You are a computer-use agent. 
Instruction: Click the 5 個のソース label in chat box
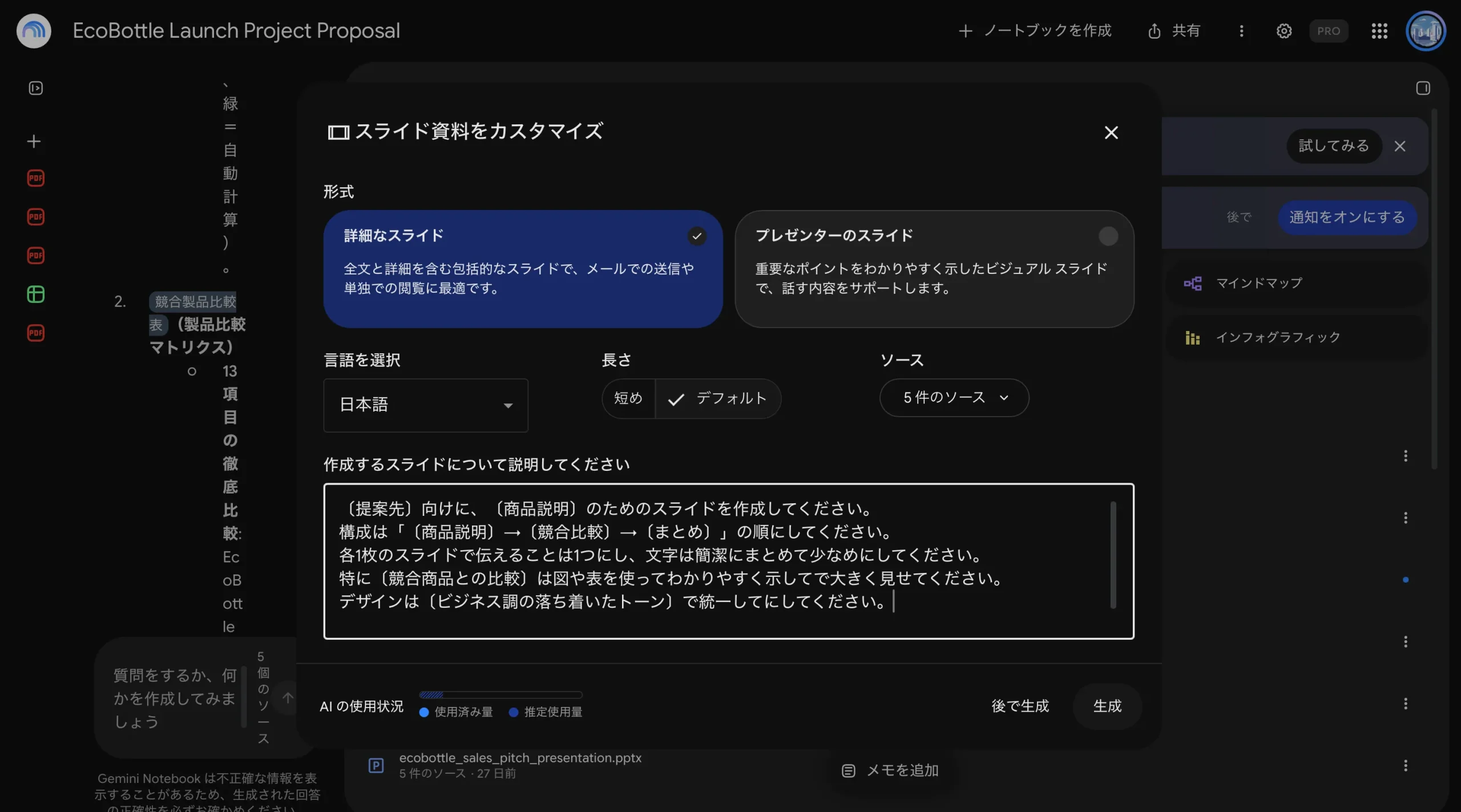coord(263,697)
